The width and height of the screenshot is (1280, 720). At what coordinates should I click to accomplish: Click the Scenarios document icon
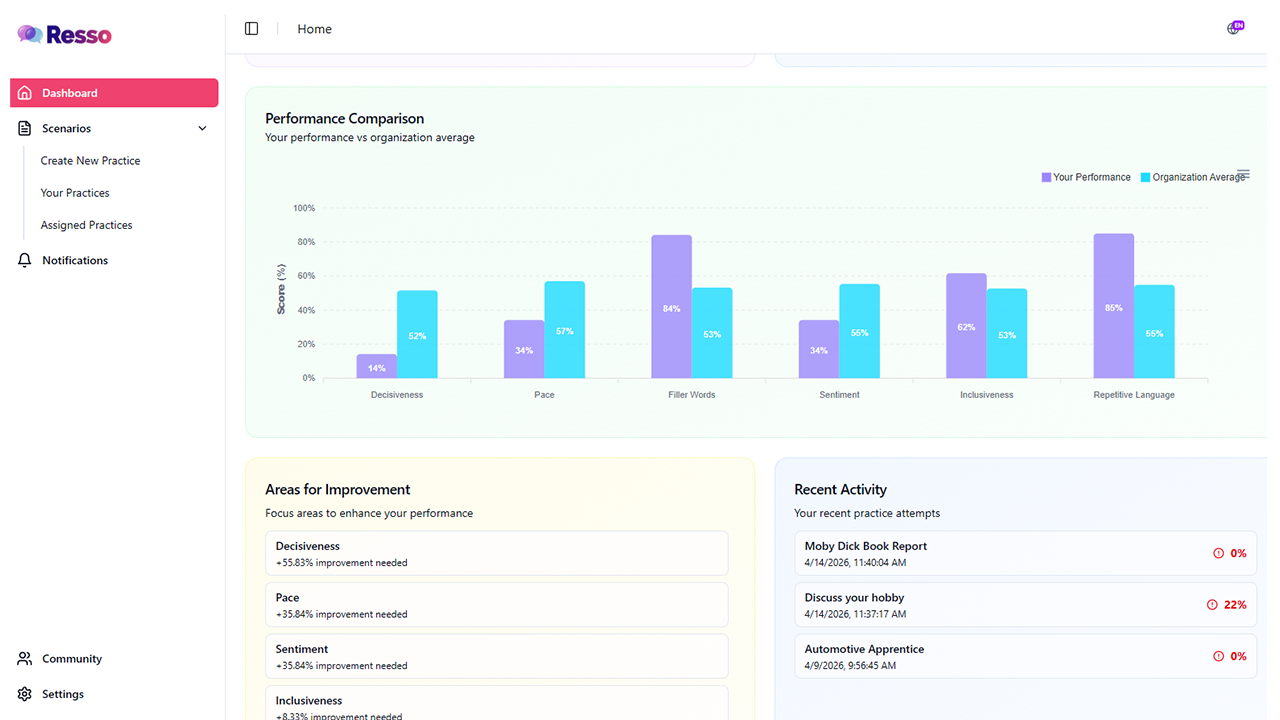coord(25,128)
